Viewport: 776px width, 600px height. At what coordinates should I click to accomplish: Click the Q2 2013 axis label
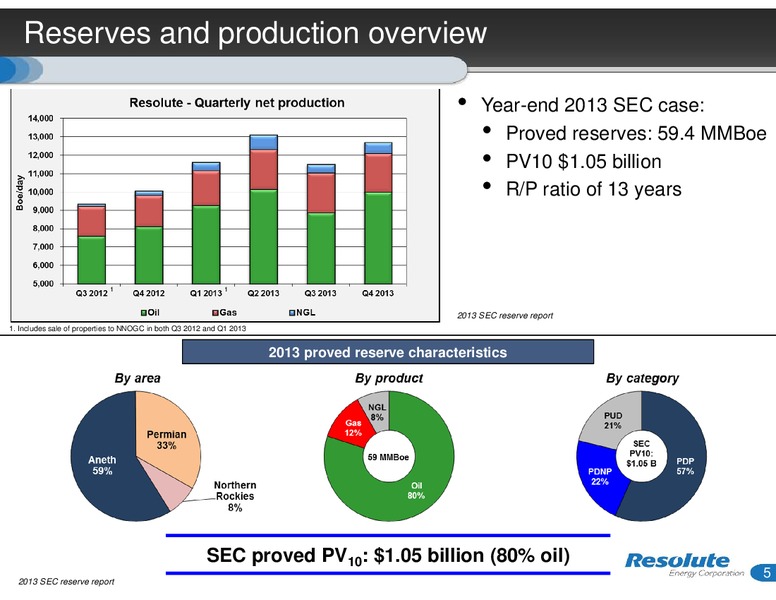tap(263, 293)
